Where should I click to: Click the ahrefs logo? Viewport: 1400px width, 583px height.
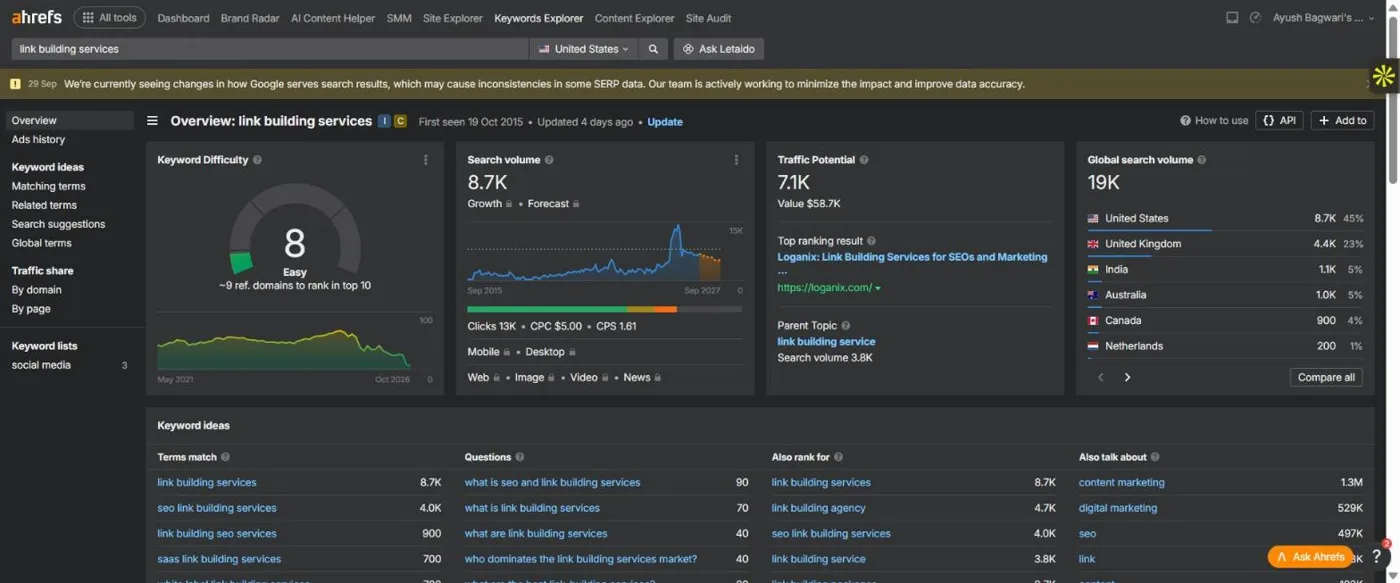coord(37,17)
